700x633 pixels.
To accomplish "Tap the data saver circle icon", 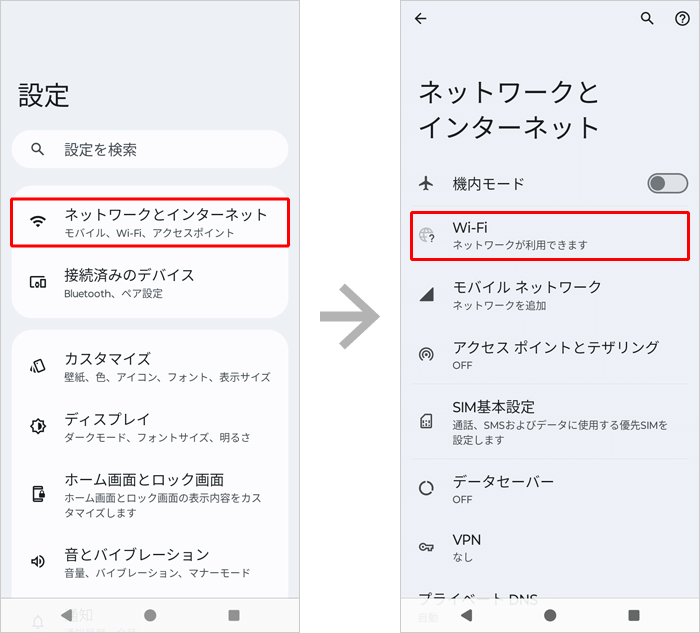I will click(x=427, y=489).
